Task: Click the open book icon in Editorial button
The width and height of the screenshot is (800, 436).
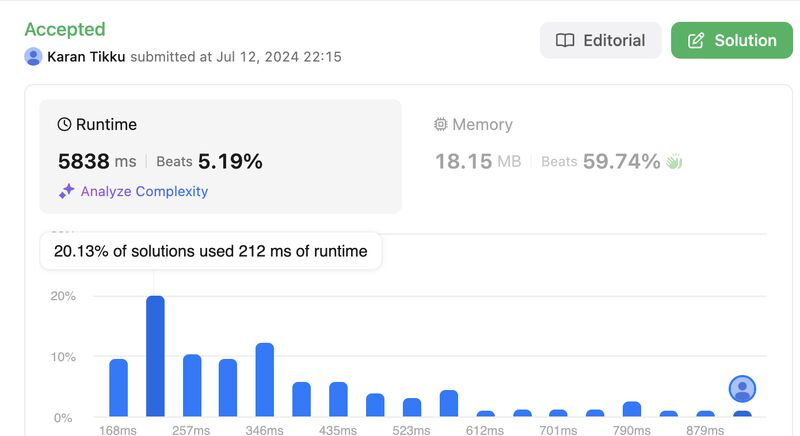Action: (x=565, y=40)
